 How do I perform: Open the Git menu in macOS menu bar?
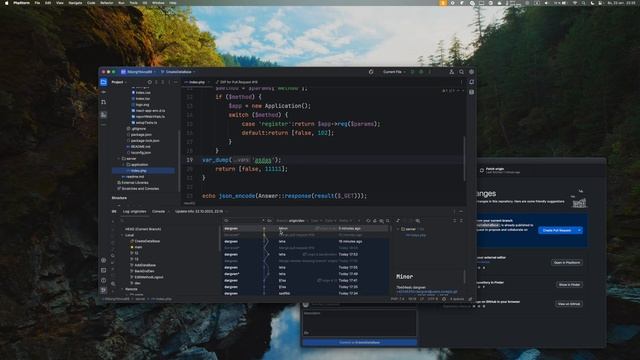point(145,3)
